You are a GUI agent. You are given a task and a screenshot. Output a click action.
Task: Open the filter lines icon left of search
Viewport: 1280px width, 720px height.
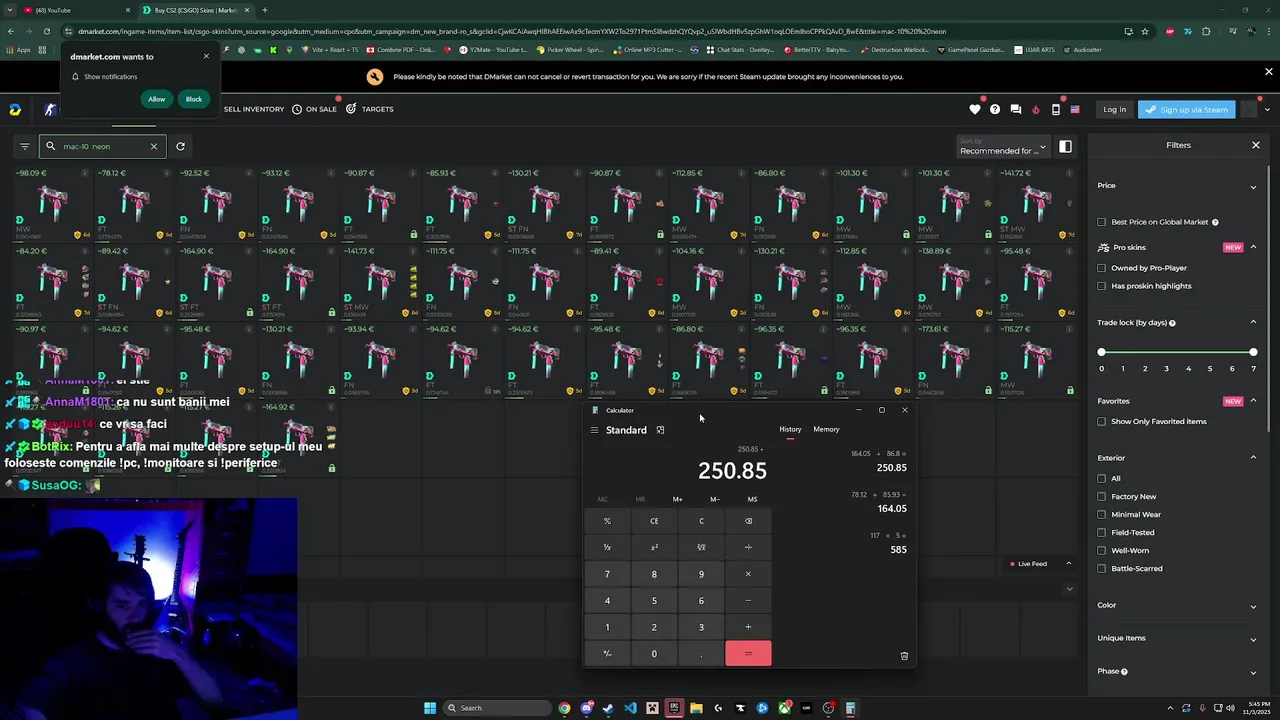24,146
